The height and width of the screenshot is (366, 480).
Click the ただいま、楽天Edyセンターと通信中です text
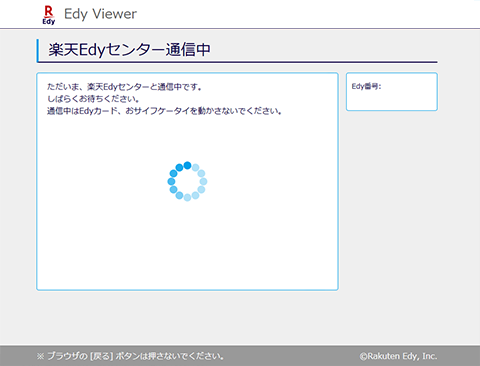coord(124,87)
